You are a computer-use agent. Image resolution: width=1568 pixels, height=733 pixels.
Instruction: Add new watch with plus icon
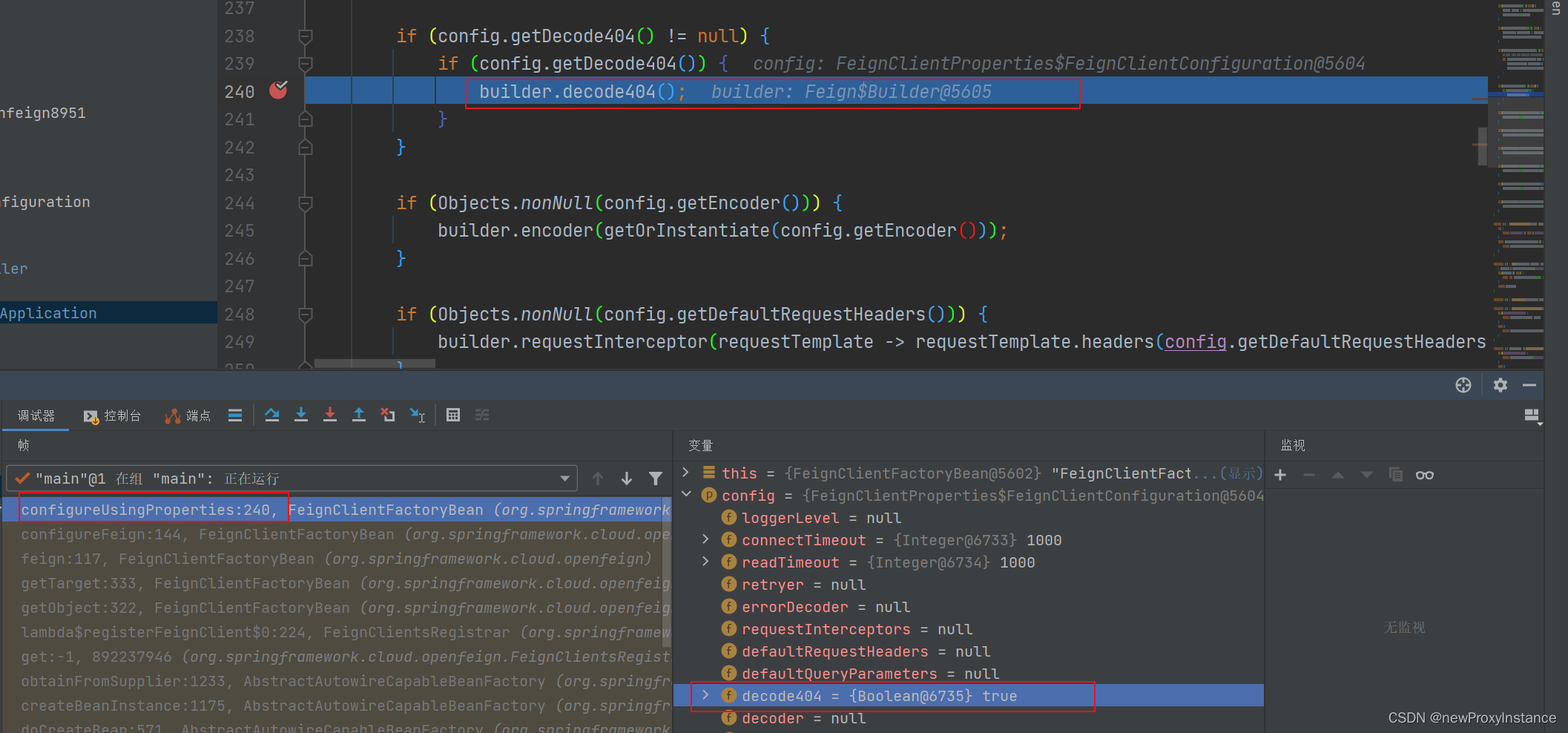tap(1280, 475)
